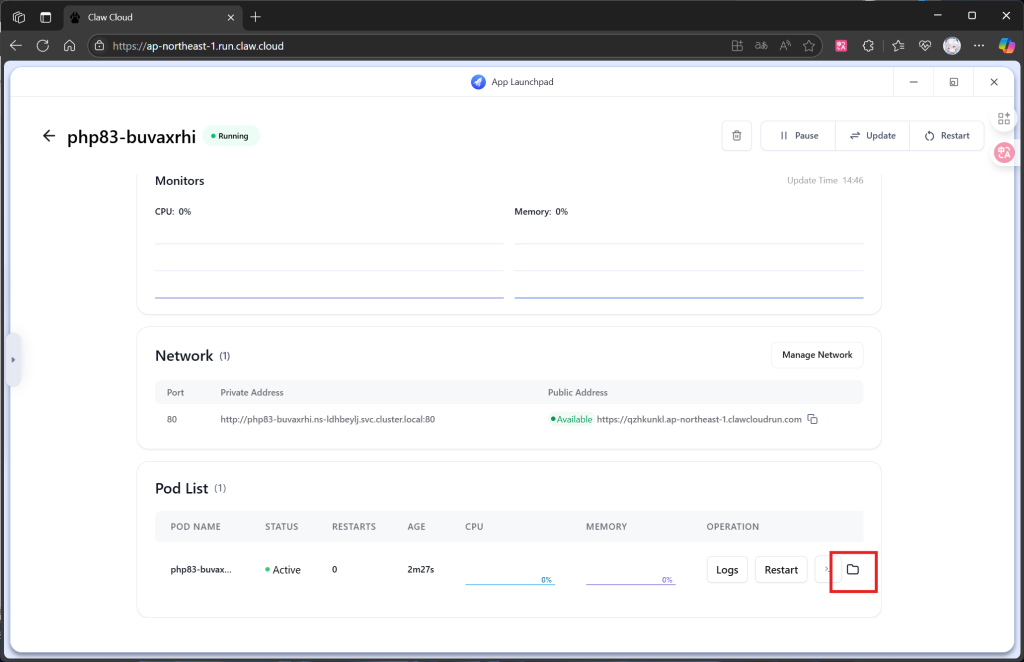Select the private address cluster.local text
This screenshot has height=662, width=1024.
pyautogui.click(x=328, y=419)
